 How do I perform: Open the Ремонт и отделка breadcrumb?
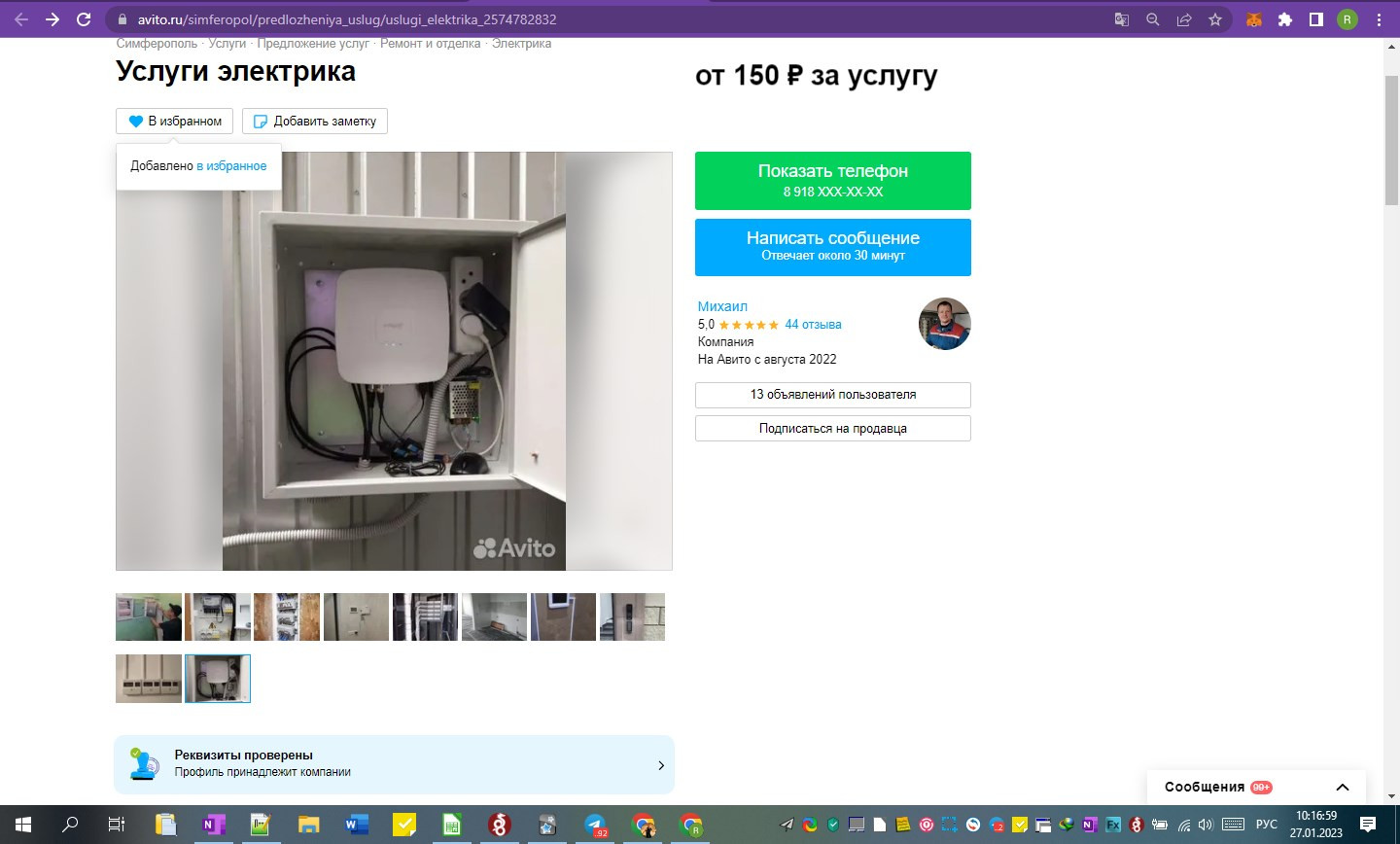(x=431, y=44)
